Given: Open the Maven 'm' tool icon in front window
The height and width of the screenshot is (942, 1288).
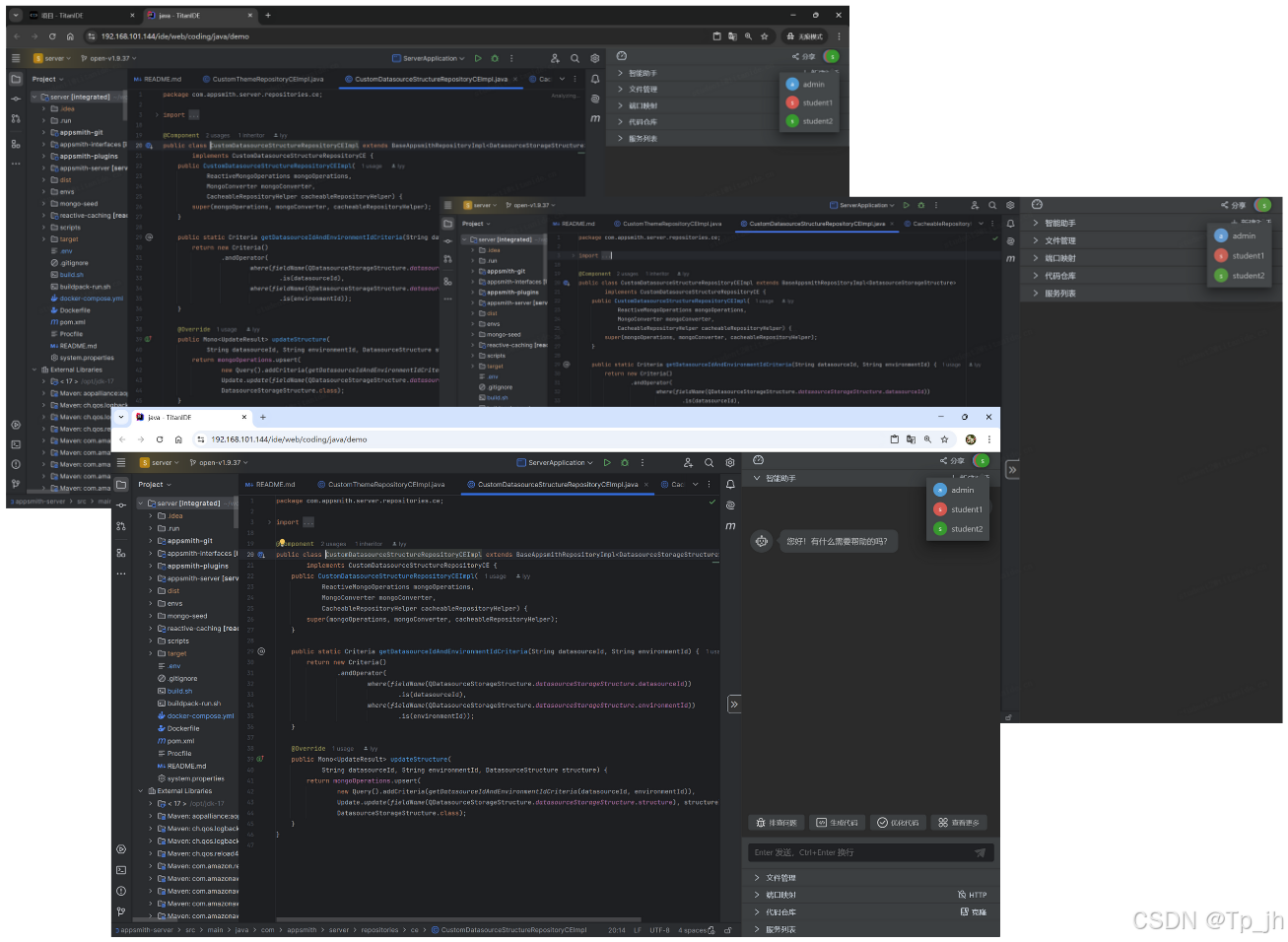Looking at the screenshot, I should (x=730, y=526).
